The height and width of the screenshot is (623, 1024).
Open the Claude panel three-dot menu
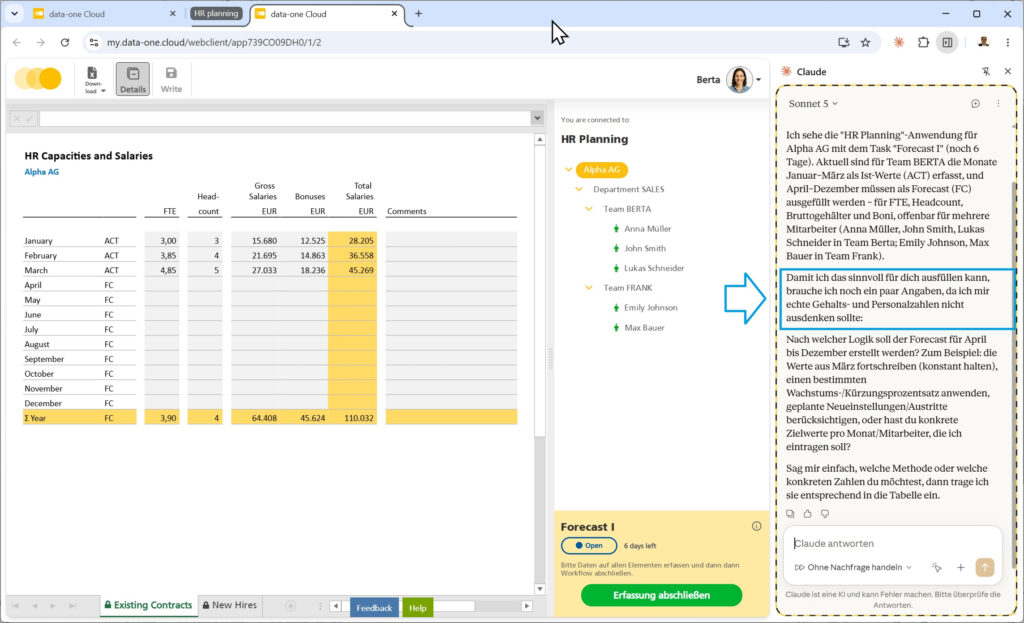coord(998,103)
